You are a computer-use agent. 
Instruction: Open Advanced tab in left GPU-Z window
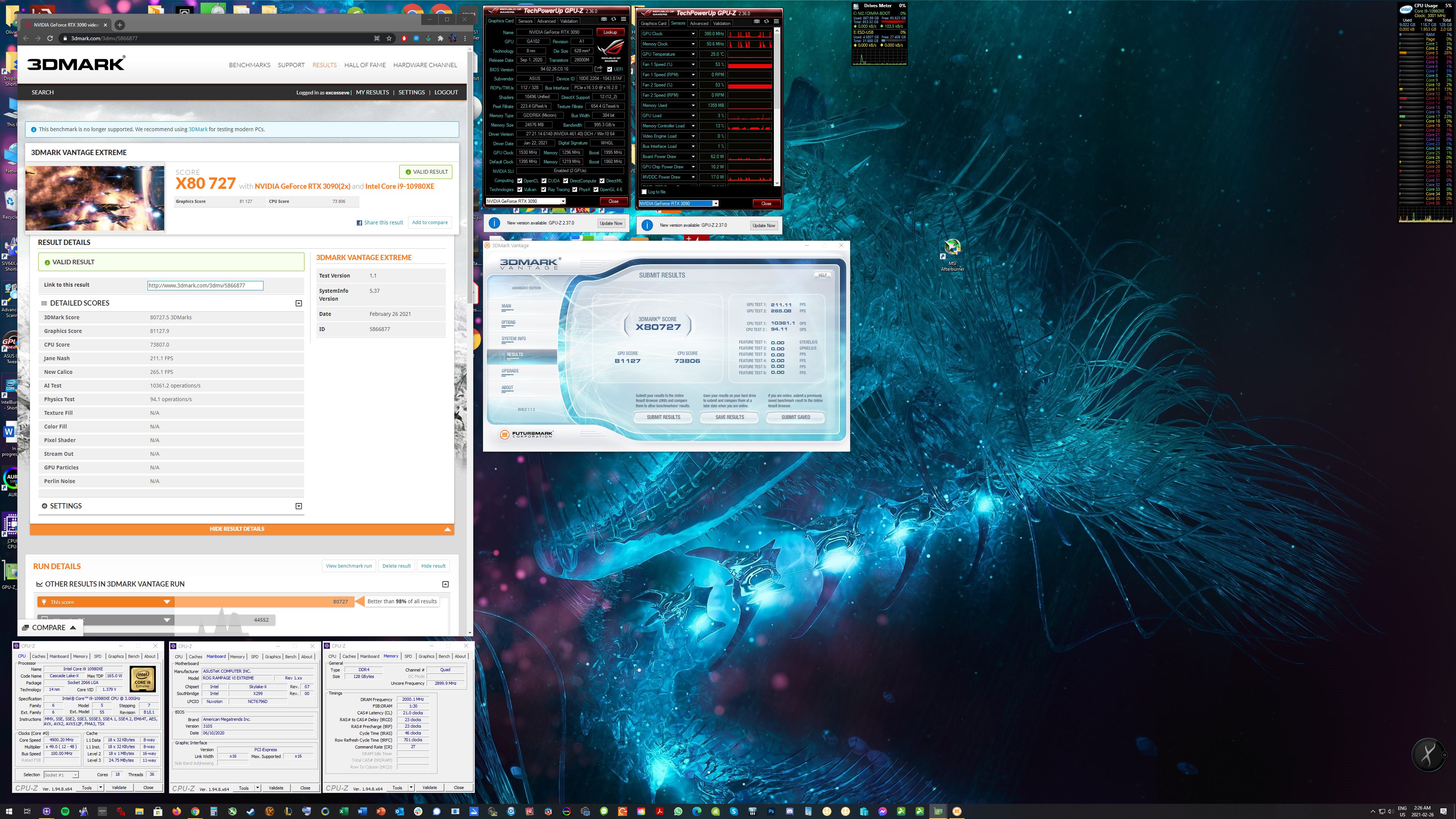pyautogui.click(x=546, y=21)
